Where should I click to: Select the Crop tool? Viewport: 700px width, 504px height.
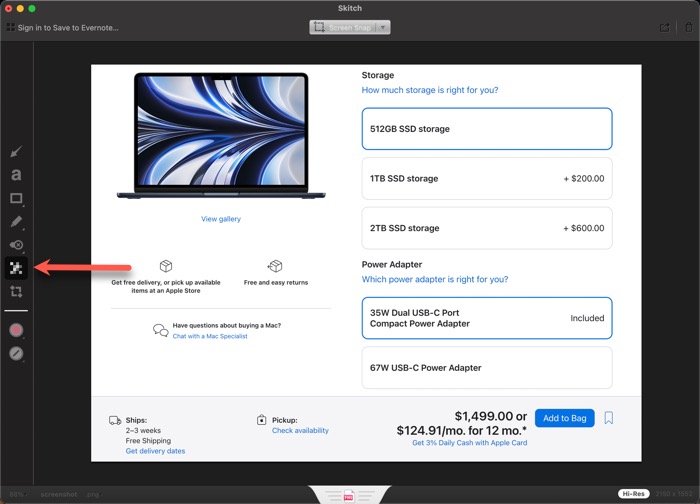(x=16, y=292)
